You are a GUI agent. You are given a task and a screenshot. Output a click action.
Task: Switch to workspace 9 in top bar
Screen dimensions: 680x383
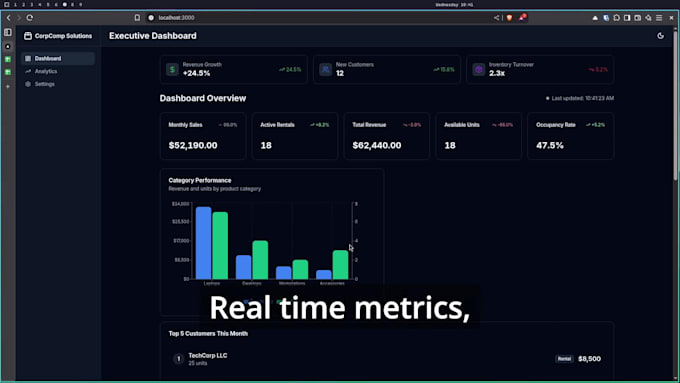pos(80,4)
